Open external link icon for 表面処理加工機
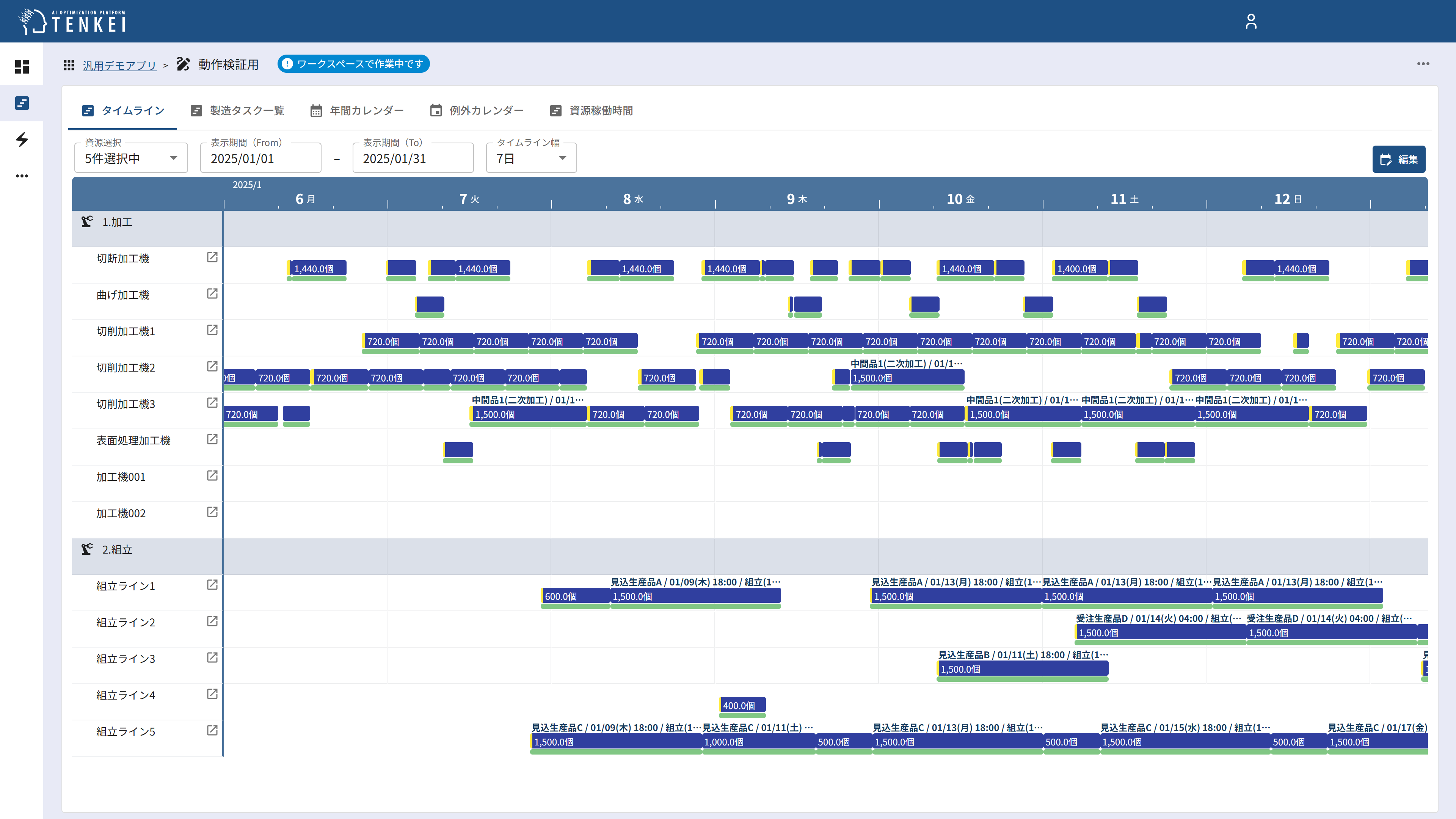 pyautogui.click(x=212, y=439)
